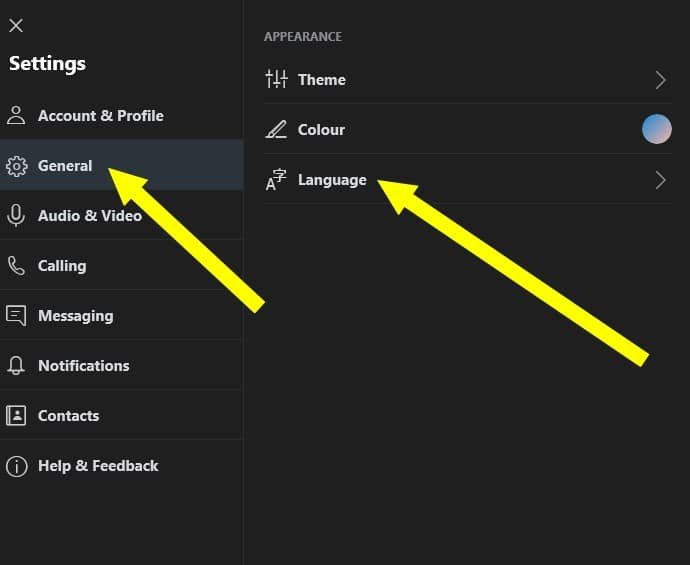Click the Colour gradient swatch circle

[x=657, y=129]
